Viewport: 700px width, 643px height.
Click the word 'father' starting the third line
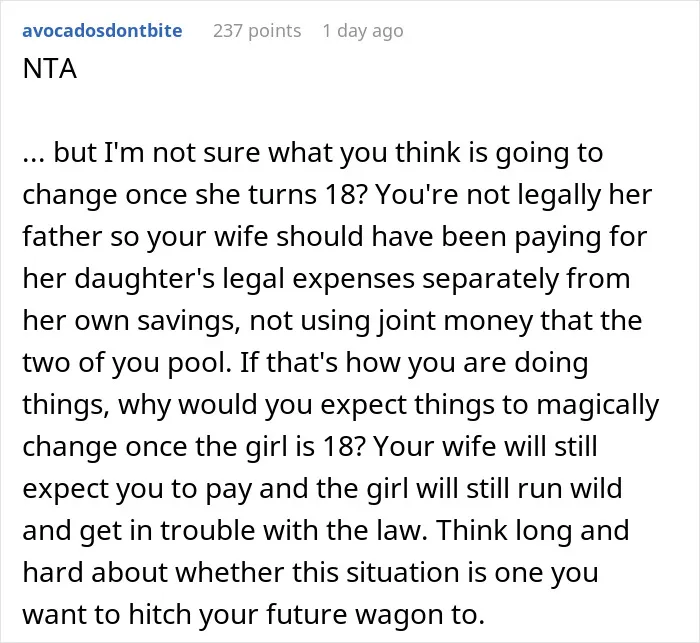point(62,237)
